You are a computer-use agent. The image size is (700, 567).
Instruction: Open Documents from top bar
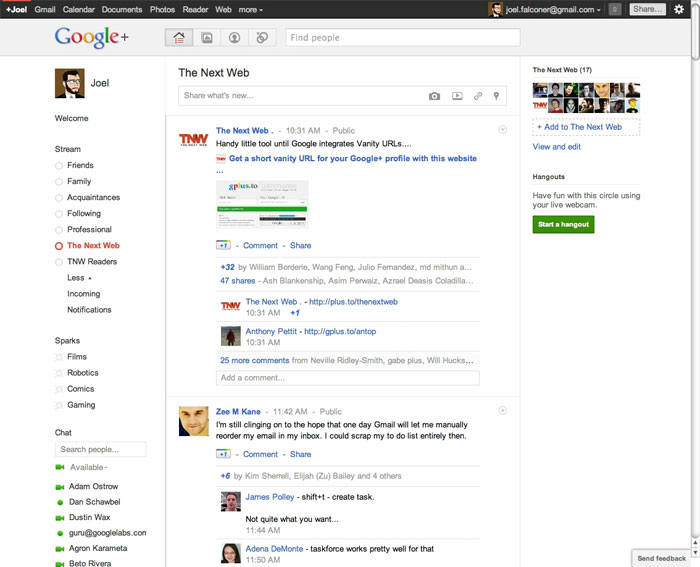pyautogui.click(x=122, y=9)
